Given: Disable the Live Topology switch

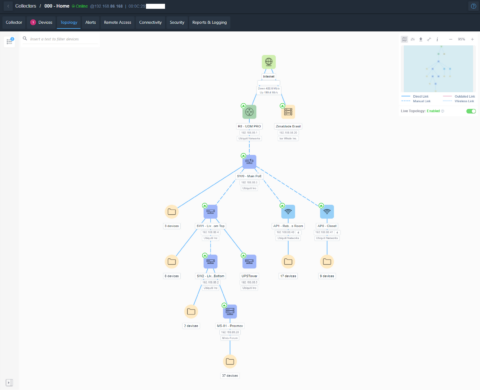Looking at the screenshot, I should tap(471, 111).
